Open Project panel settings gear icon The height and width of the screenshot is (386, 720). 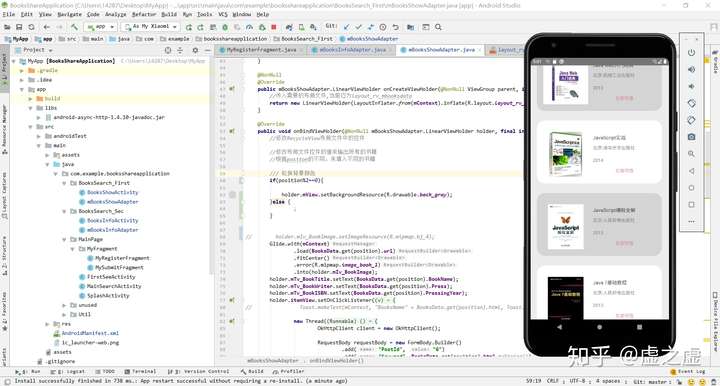click(195, 50)
